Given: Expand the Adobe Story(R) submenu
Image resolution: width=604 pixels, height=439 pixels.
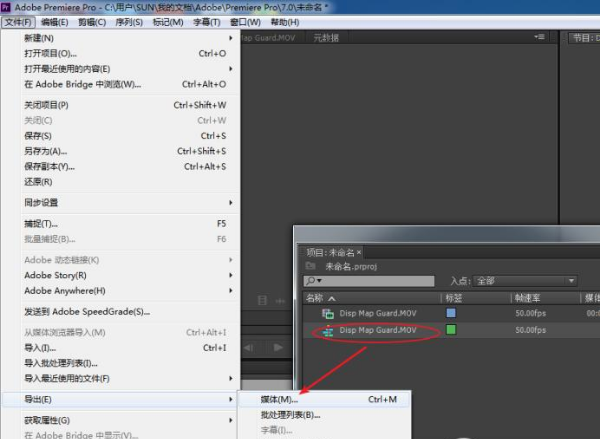Looking at the screenshot, I should pyautogui.click(x=121, y=275).
